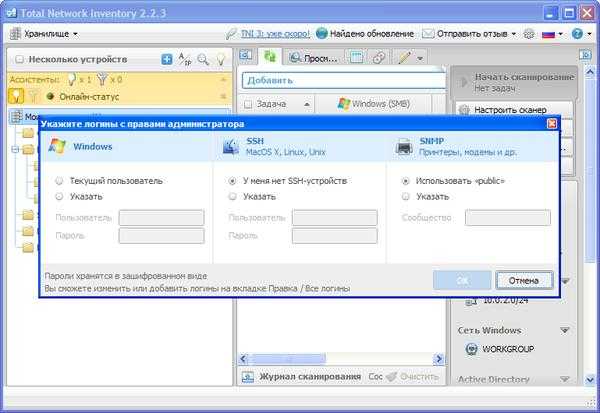Click the Windows (SMB) column header
This screenshot has height=413, width=600.
(373, 104)
